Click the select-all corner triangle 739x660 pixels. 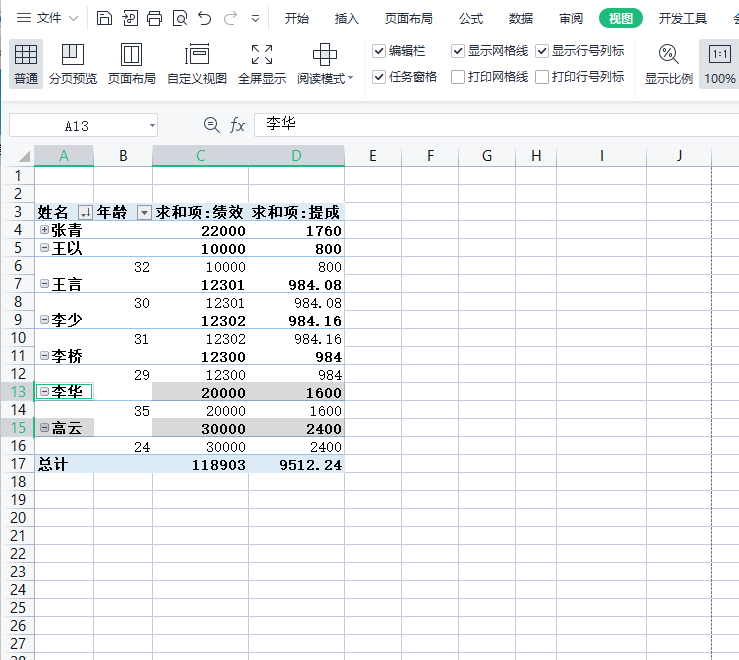[24, 156]
